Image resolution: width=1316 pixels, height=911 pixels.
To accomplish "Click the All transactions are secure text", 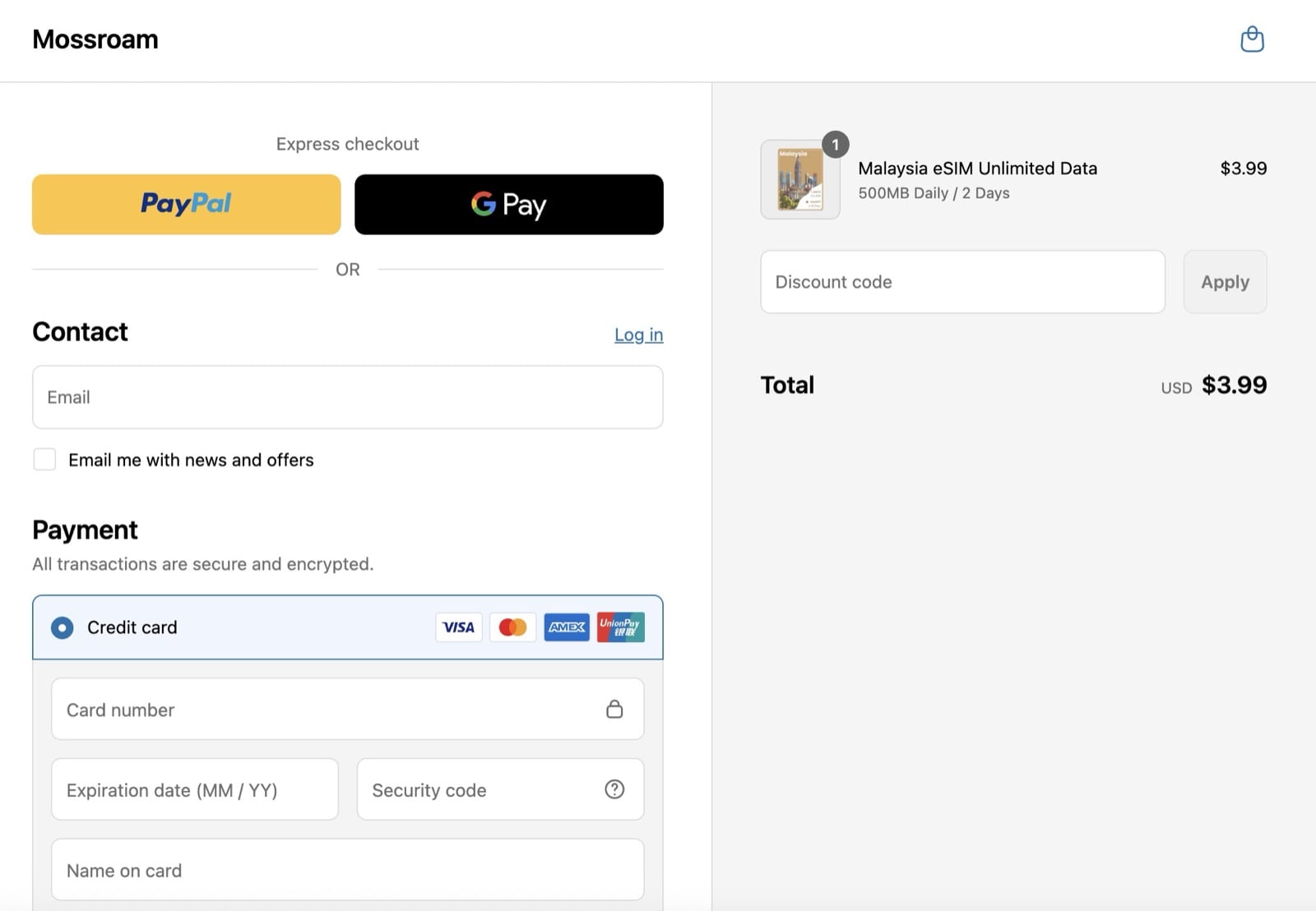I will (203, 564).
